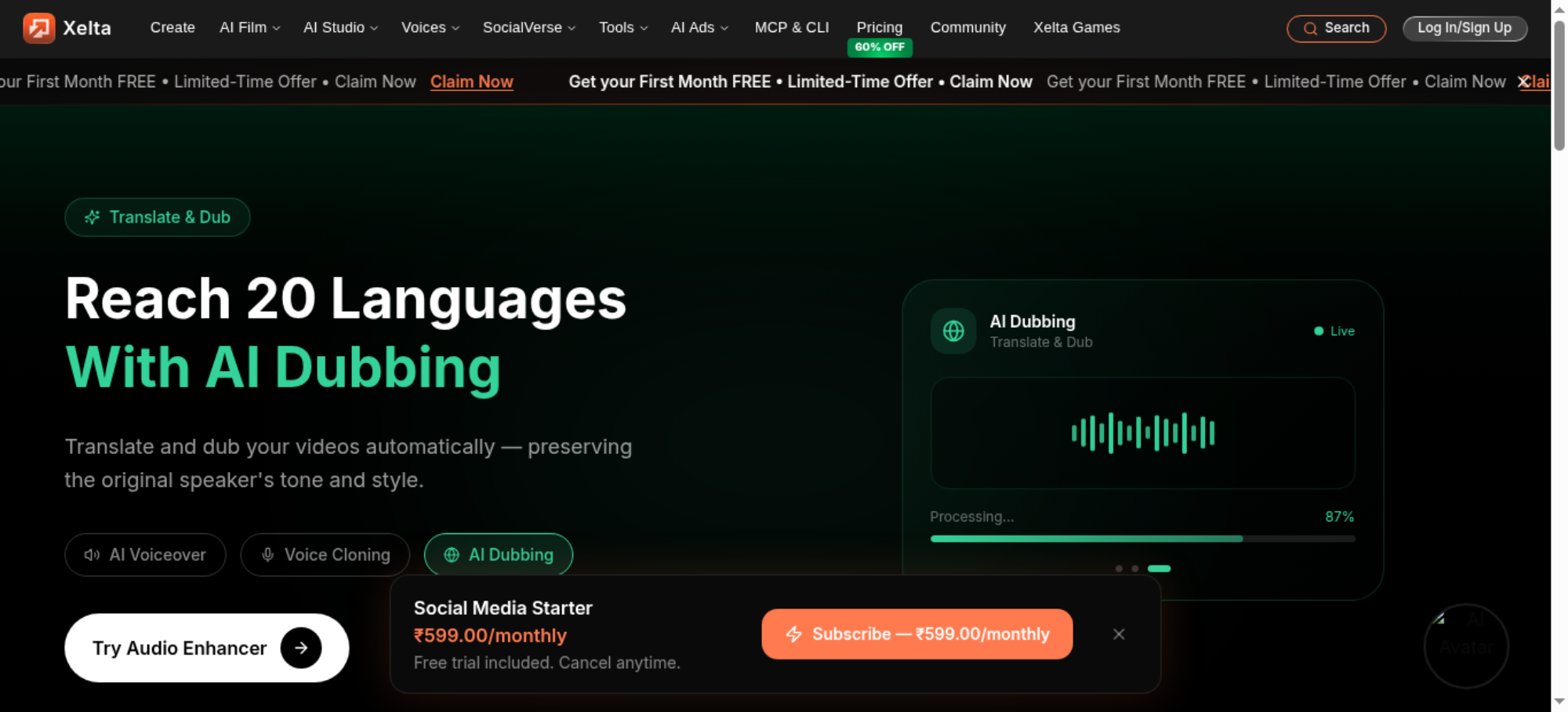Click the sparkle icon in Translate & Dub badge
The width and height of the screenshot is (1568, 712).
(x=93, y=217)
